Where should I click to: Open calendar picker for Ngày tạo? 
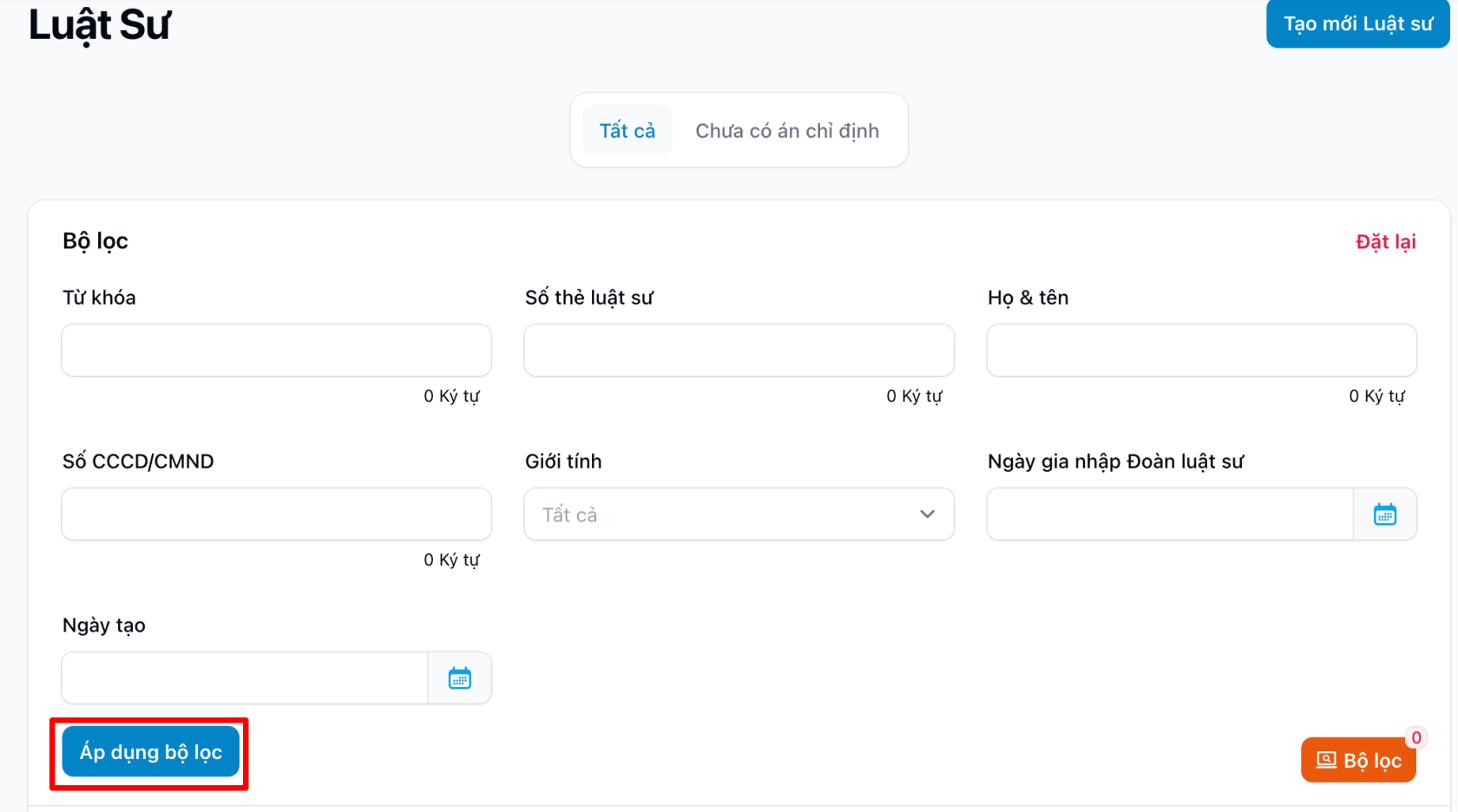tap(459, 678)
